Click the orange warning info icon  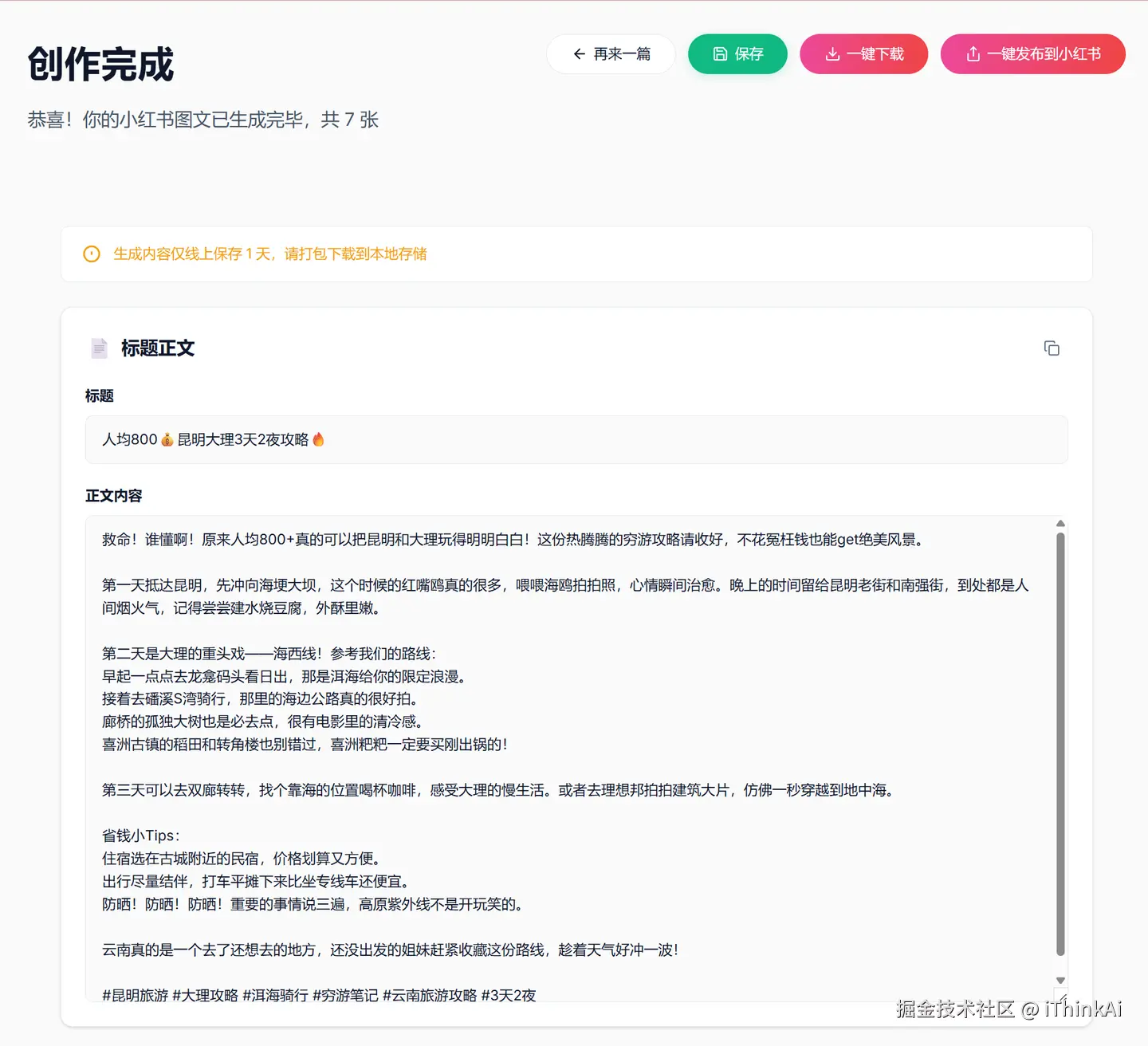click(92, 254)
